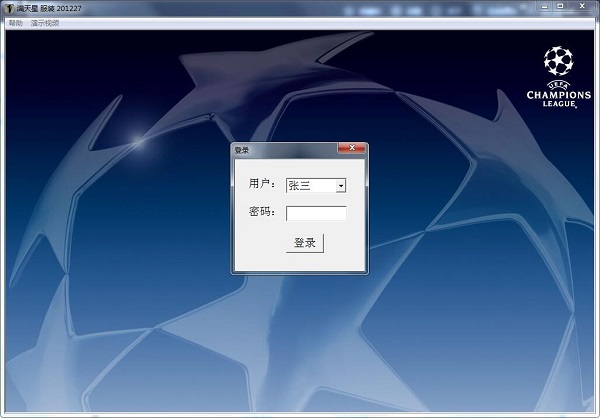Open the 演示视频 menu
The height and width of the screenshot is (418, 600).
click(x=45, y=23)
